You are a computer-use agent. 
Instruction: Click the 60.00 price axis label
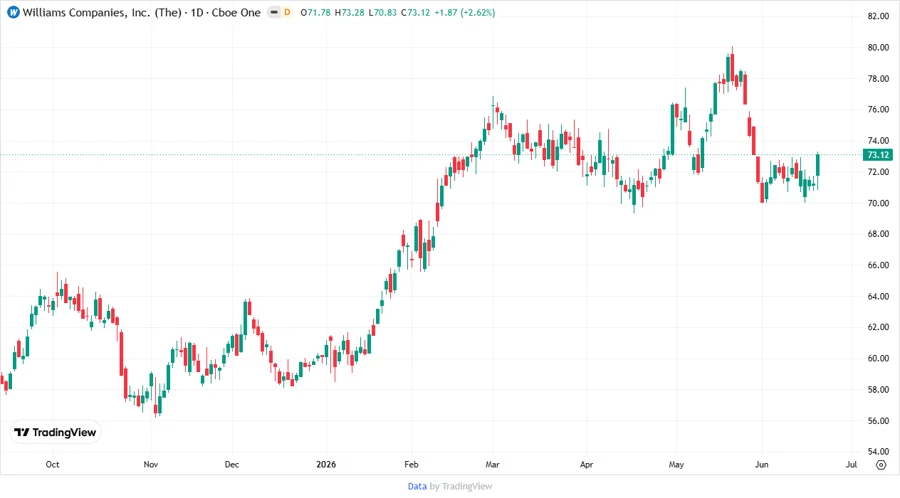point(878,359)
